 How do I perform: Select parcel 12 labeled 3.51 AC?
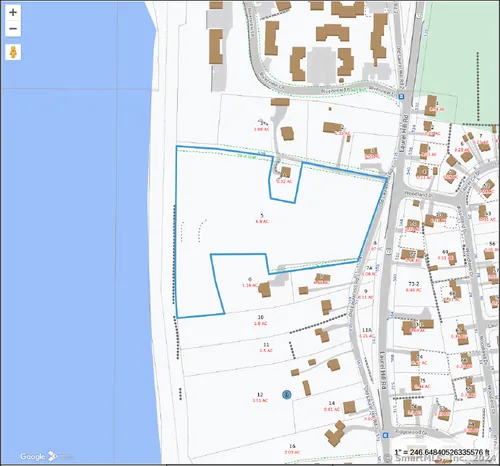click(x=260, y=397)
